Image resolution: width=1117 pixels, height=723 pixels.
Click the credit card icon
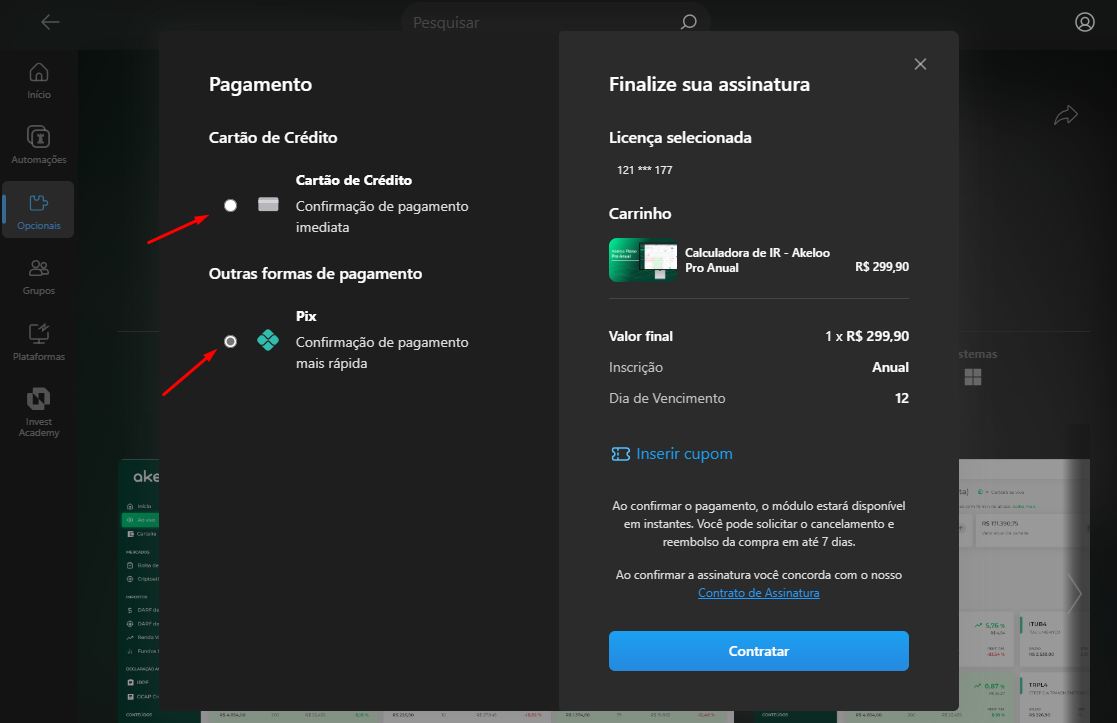click(x=268, y=204)
